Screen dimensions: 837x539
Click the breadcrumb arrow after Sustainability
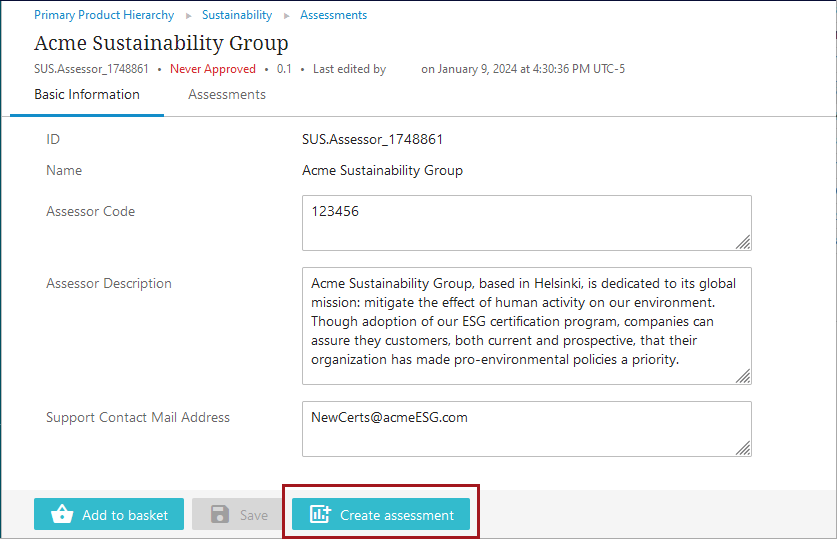[x=286, y=16]
